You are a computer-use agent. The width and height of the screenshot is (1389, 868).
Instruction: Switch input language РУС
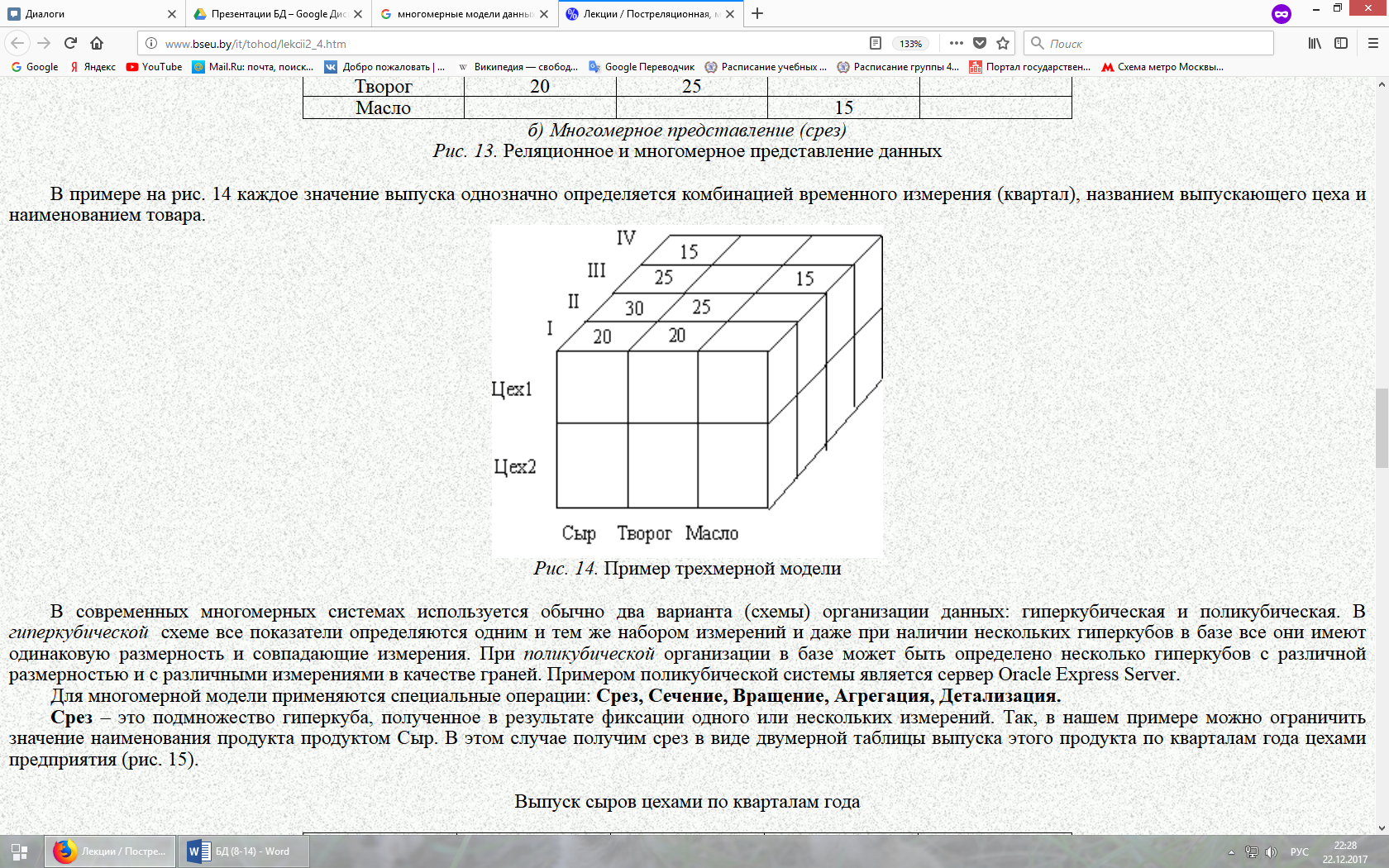[1300, 852]
